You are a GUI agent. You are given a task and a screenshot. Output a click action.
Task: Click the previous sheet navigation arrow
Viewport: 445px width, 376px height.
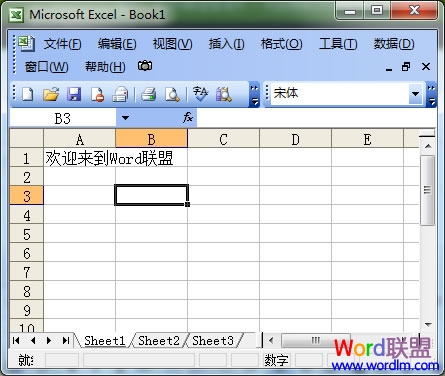(x=33, y=341)
